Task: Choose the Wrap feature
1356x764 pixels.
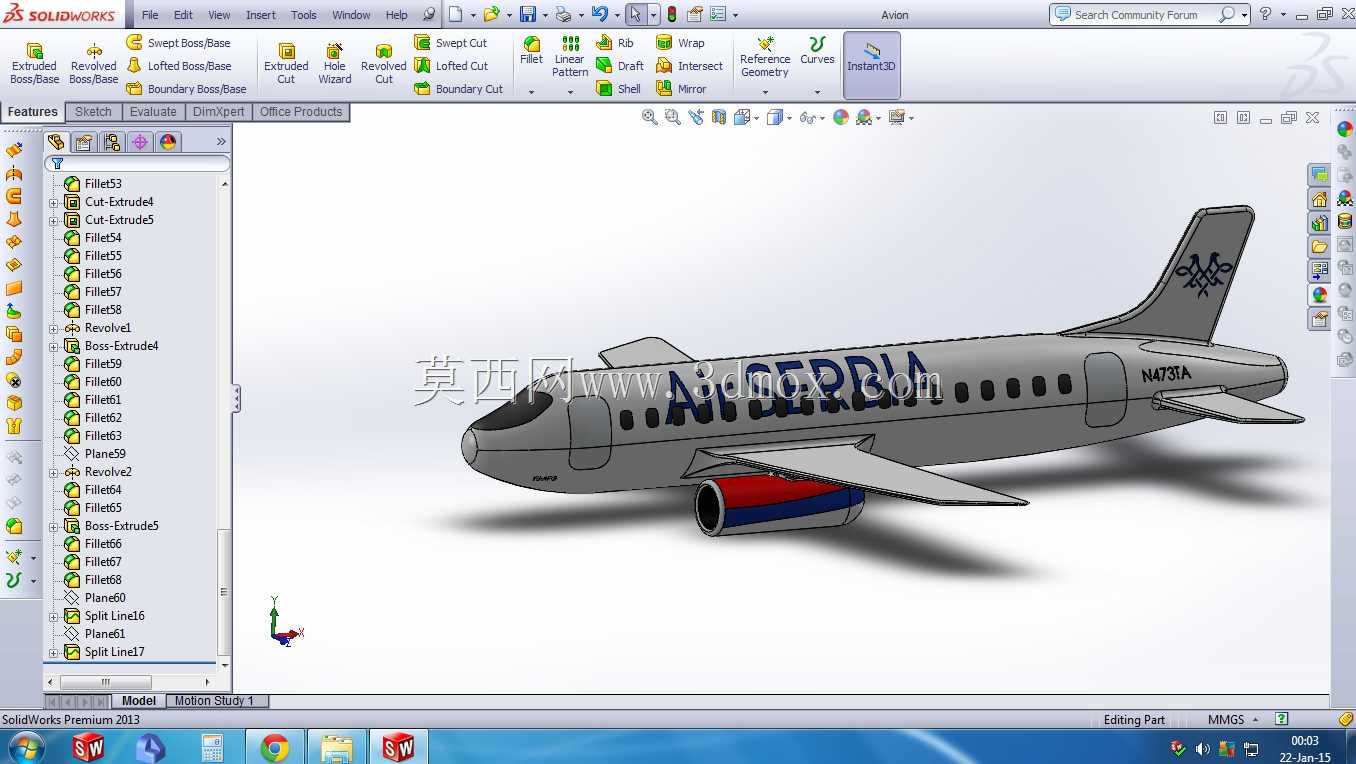Action: 680,43
